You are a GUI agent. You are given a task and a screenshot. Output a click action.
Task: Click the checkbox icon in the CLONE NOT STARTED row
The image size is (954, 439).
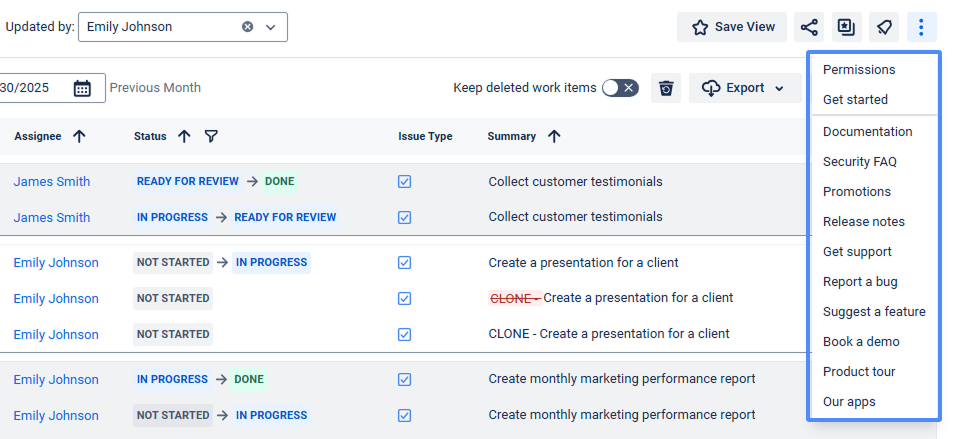404,334
